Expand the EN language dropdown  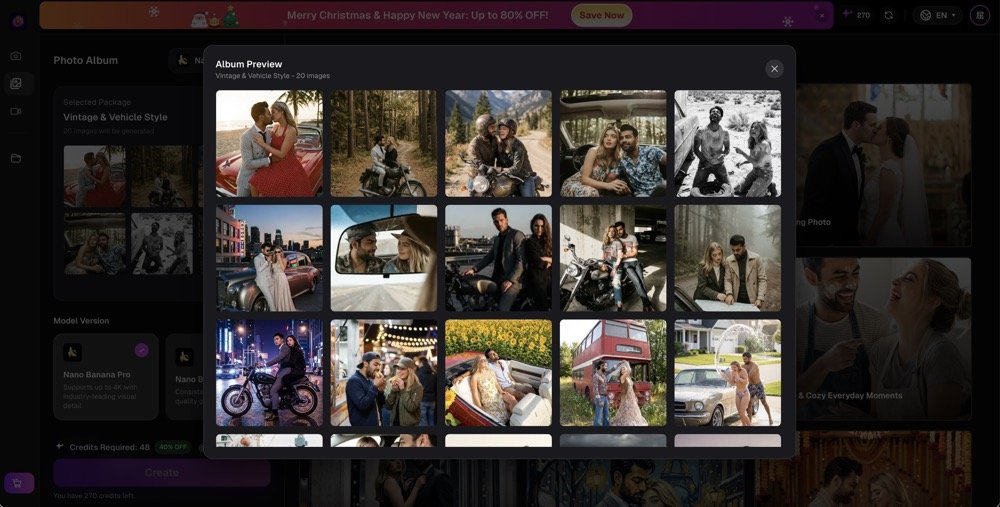pyautogui.click(x=937, y=15)
